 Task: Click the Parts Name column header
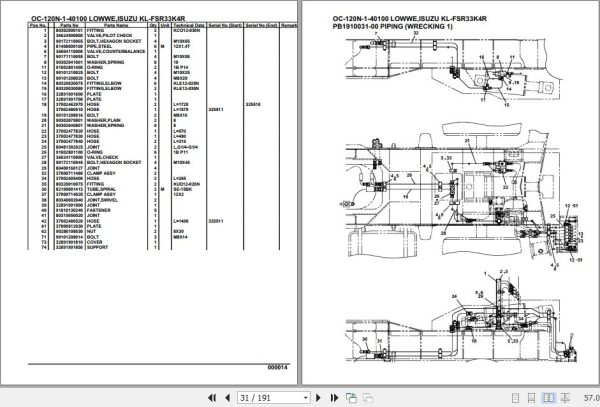[x=116, y=25]
